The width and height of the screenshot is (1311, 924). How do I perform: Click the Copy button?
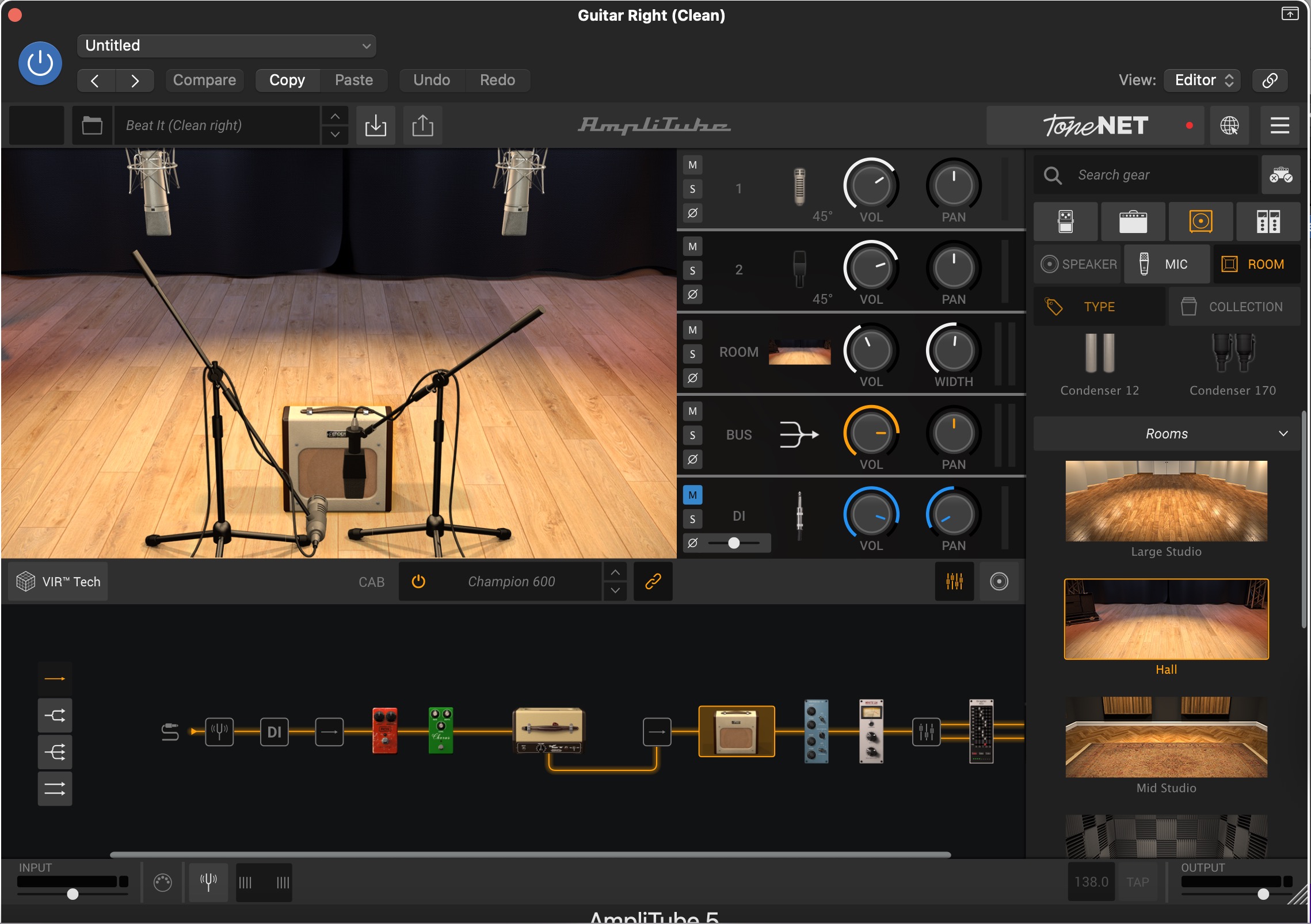point(287,80)
